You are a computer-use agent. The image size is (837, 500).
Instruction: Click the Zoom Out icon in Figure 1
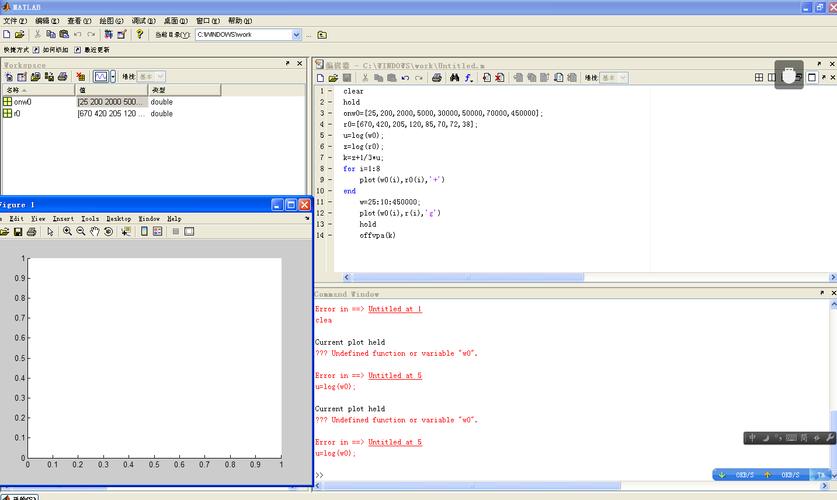tap(81, 231)
